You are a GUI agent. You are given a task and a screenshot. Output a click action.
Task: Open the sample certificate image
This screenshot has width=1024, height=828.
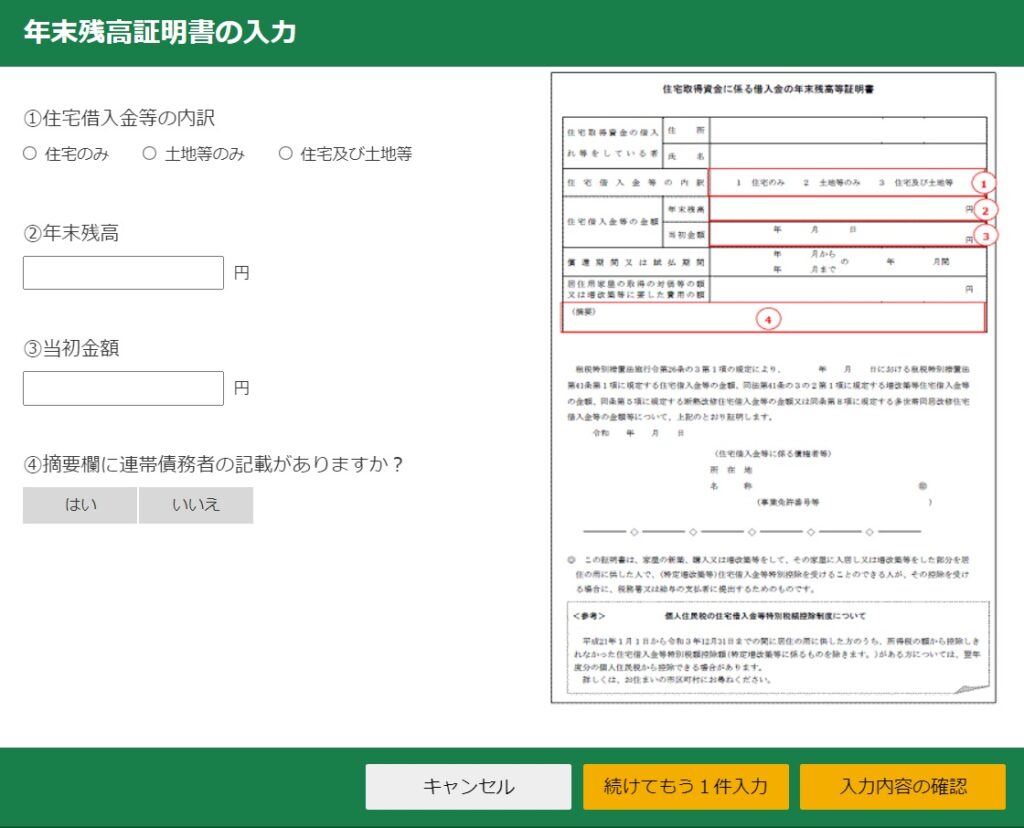click(773, 388)
